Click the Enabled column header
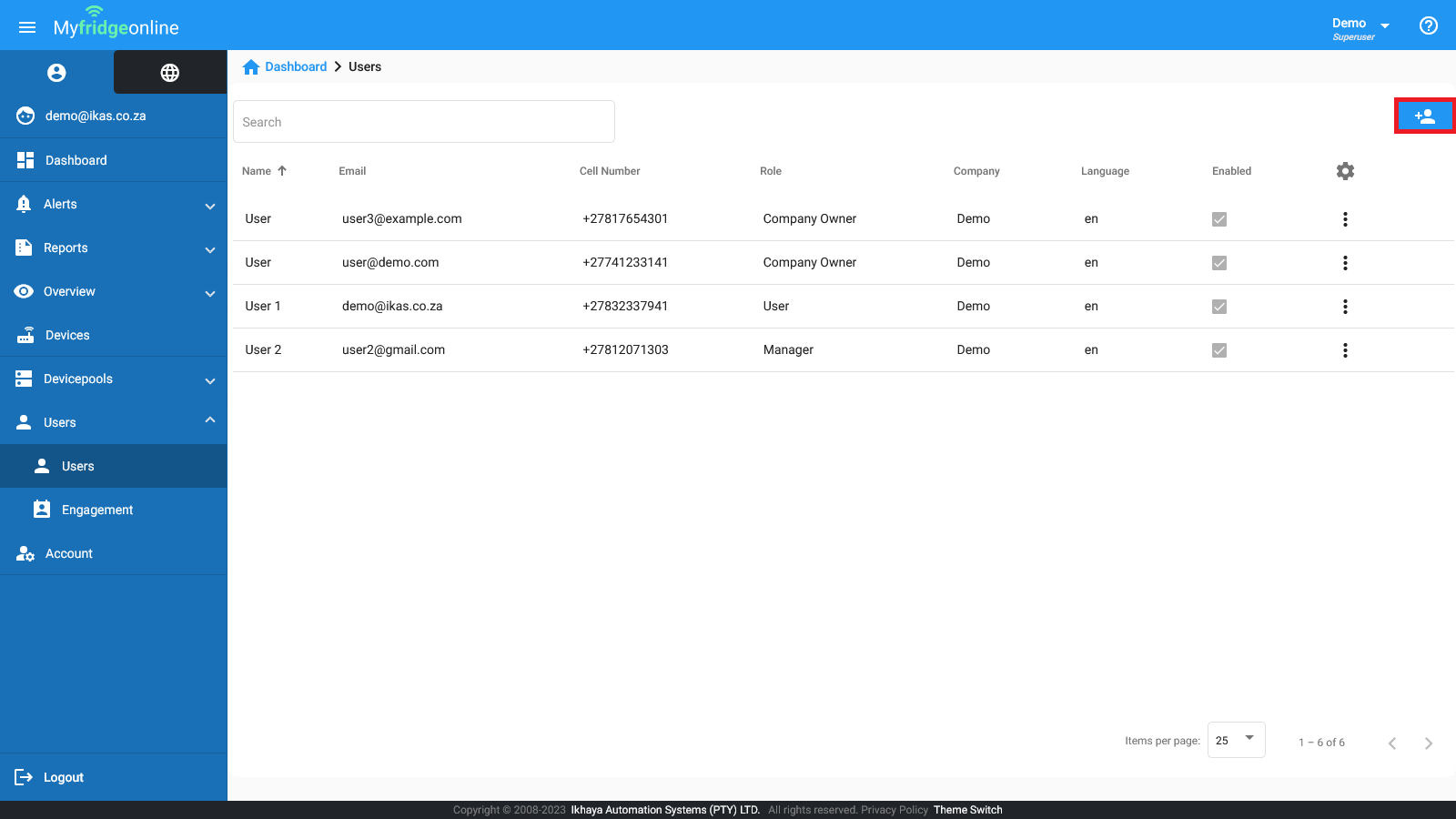 (x=1231, y=171)
